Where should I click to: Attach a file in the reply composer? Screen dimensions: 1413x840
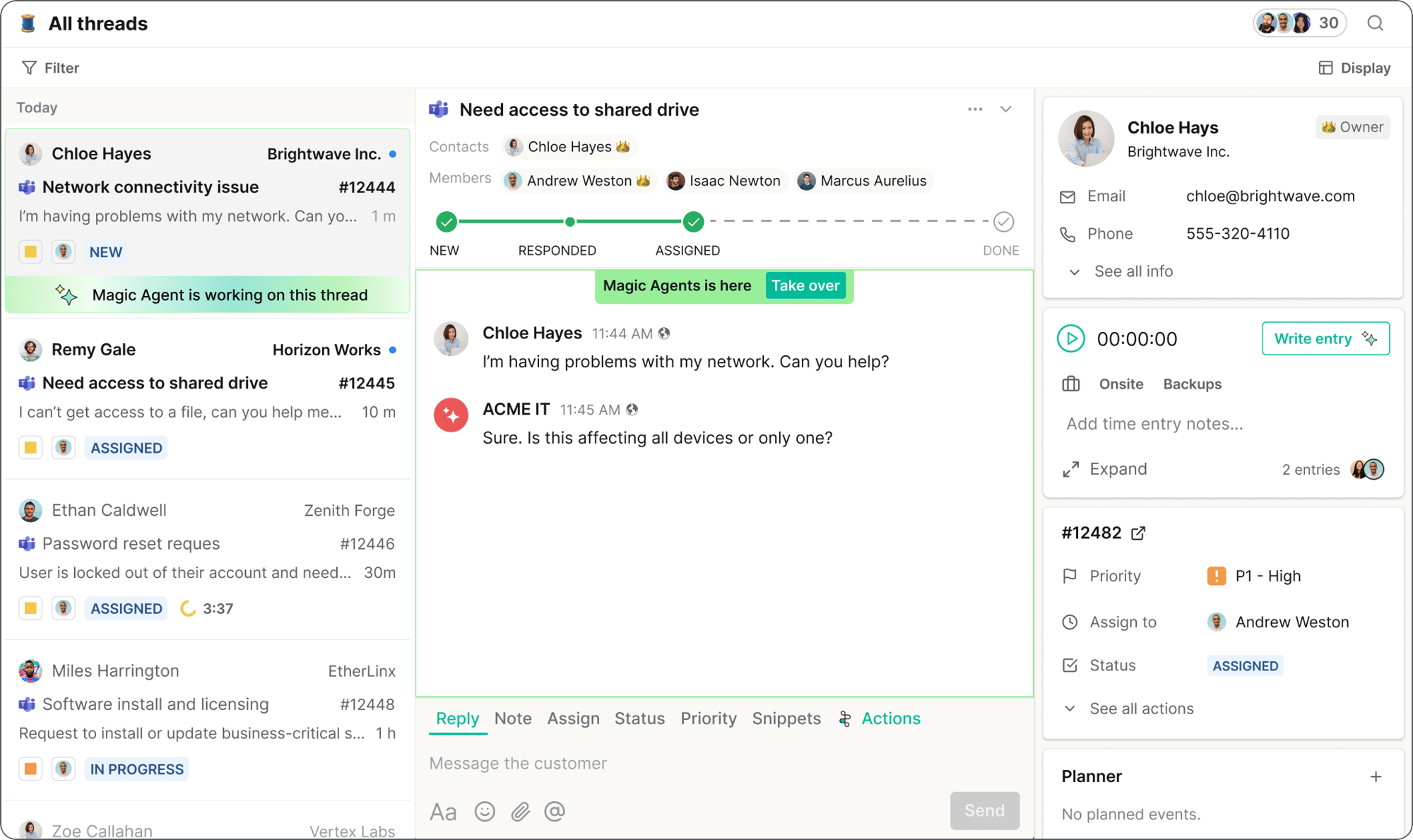tap(520, 811)
